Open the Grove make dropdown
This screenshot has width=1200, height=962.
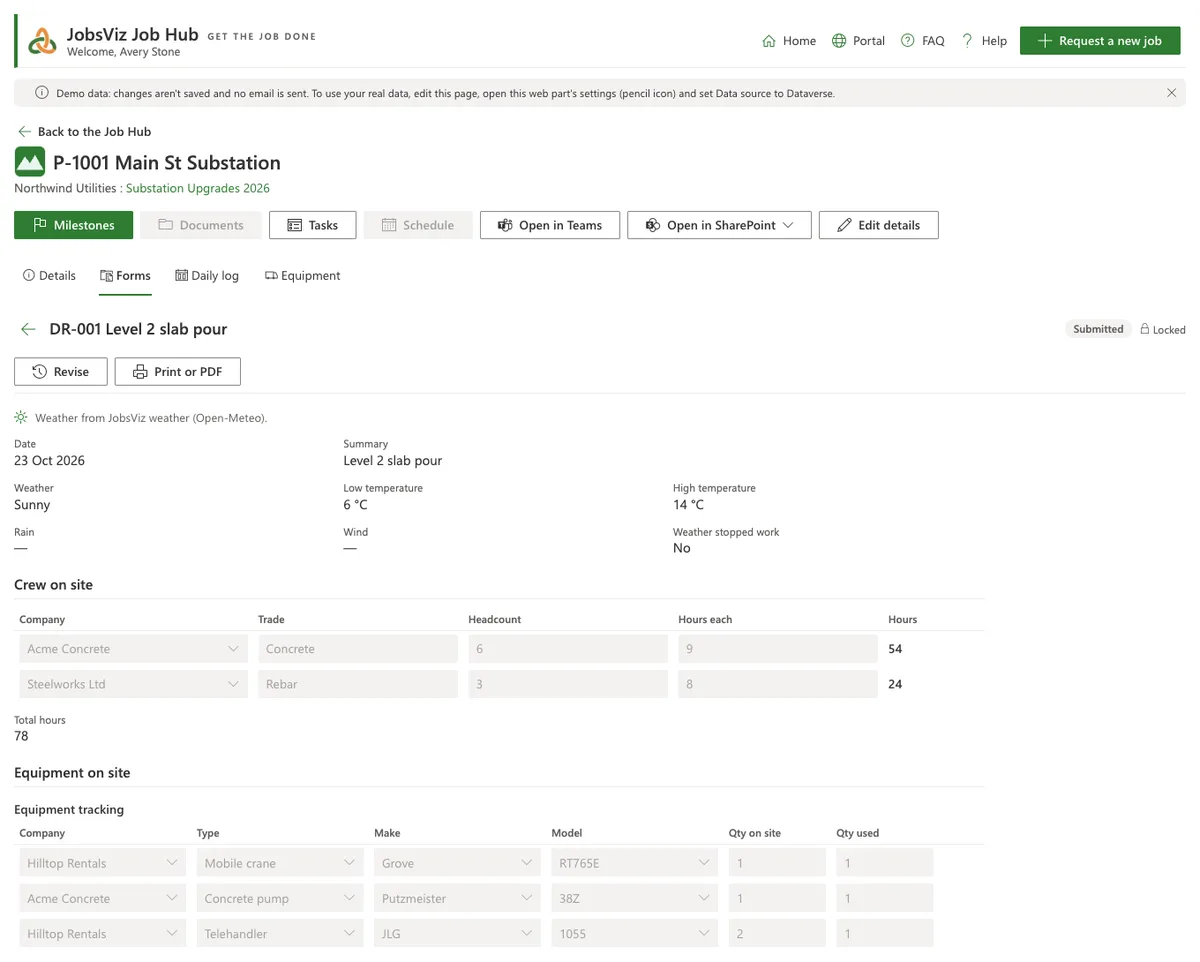tap(457, 863)
